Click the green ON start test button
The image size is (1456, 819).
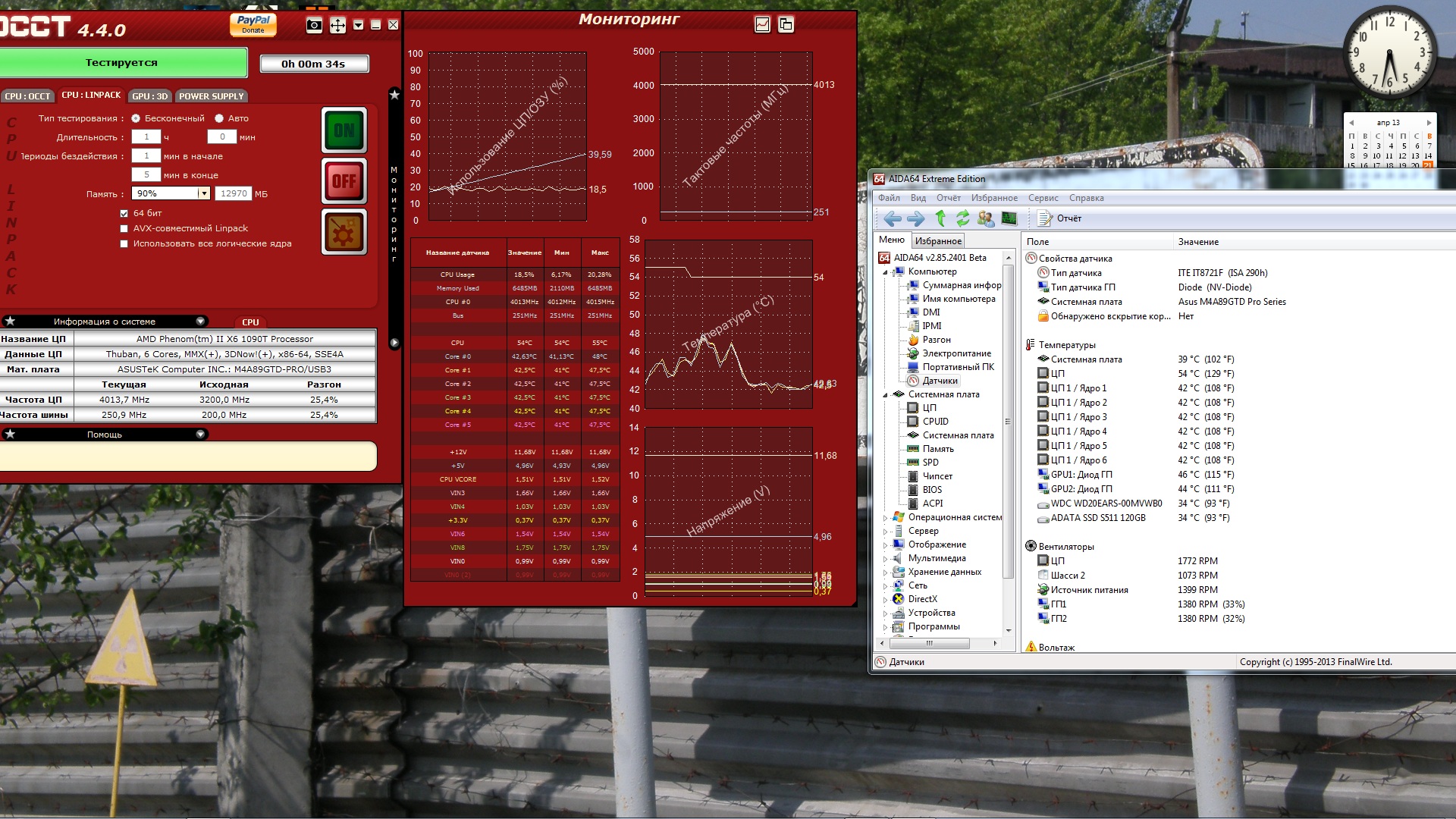click(x=344, y=130)
